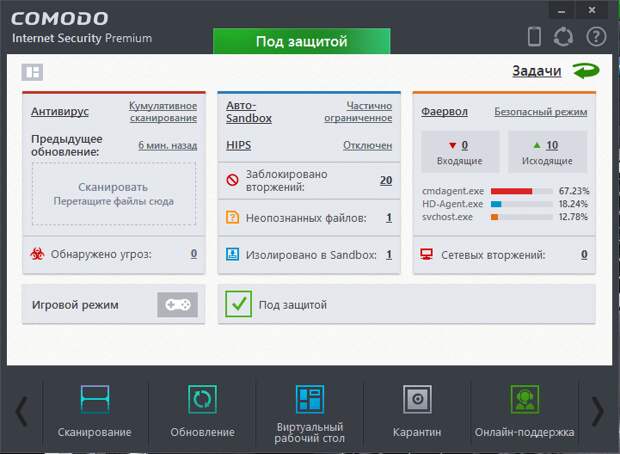The image size is (620, 454).
Task: Click the orange svchost.exe traffic bar
Action: 495,217
